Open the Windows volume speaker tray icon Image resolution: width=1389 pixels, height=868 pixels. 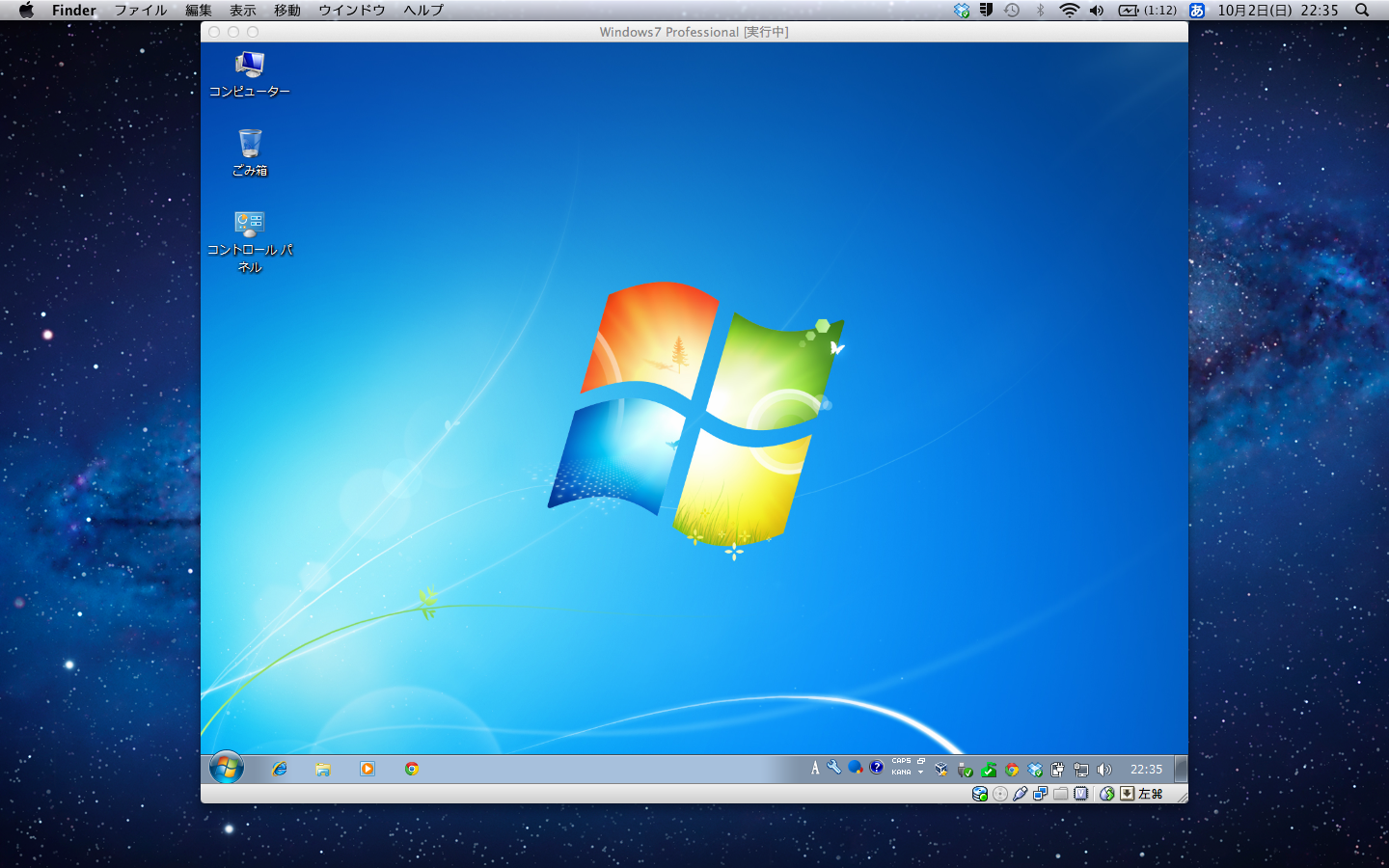coord(1104,770)
